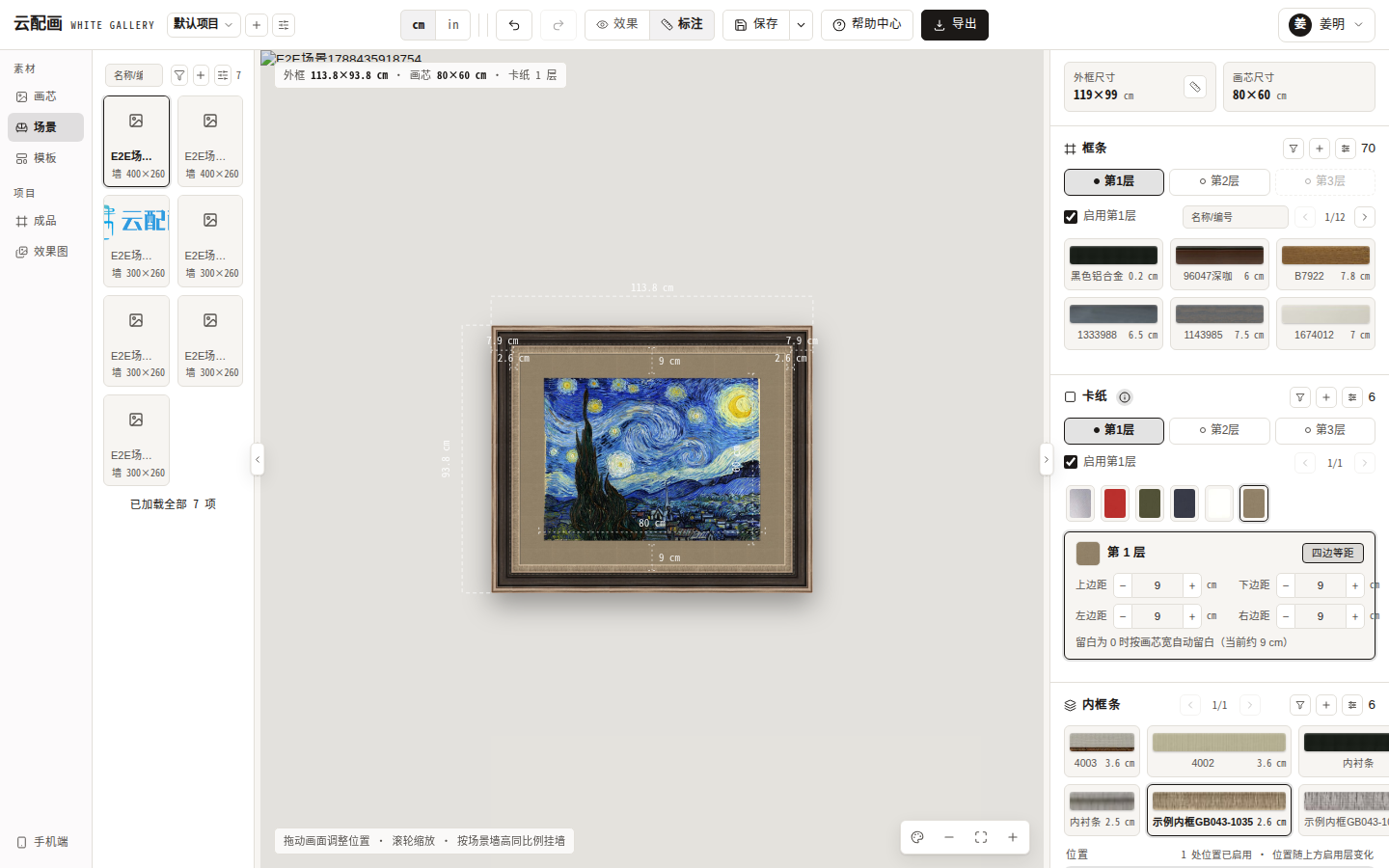
Task: Open the 手机端 mobile version
Action: (45, 842)
